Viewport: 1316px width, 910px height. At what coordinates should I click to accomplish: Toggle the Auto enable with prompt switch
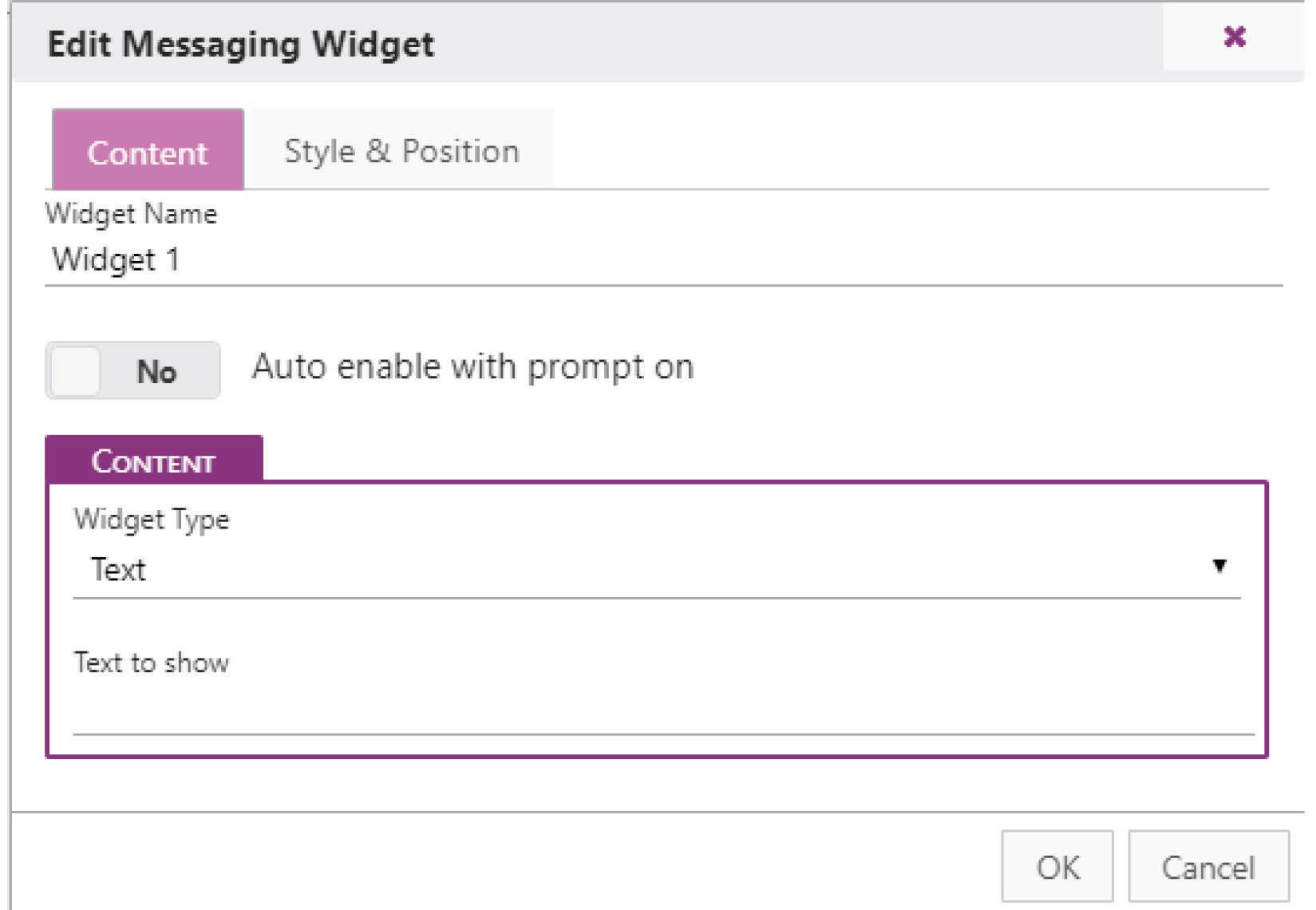pyautogui.click(x=132, y=370)
